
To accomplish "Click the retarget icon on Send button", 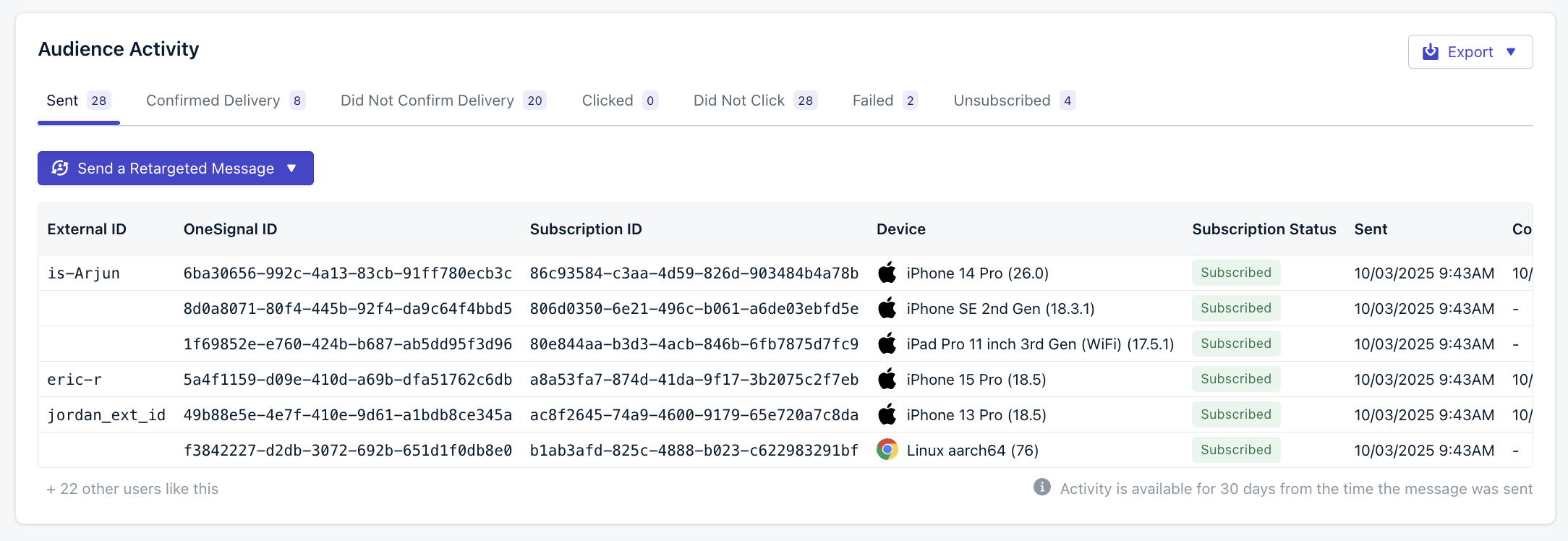I will tap(60, 169).
